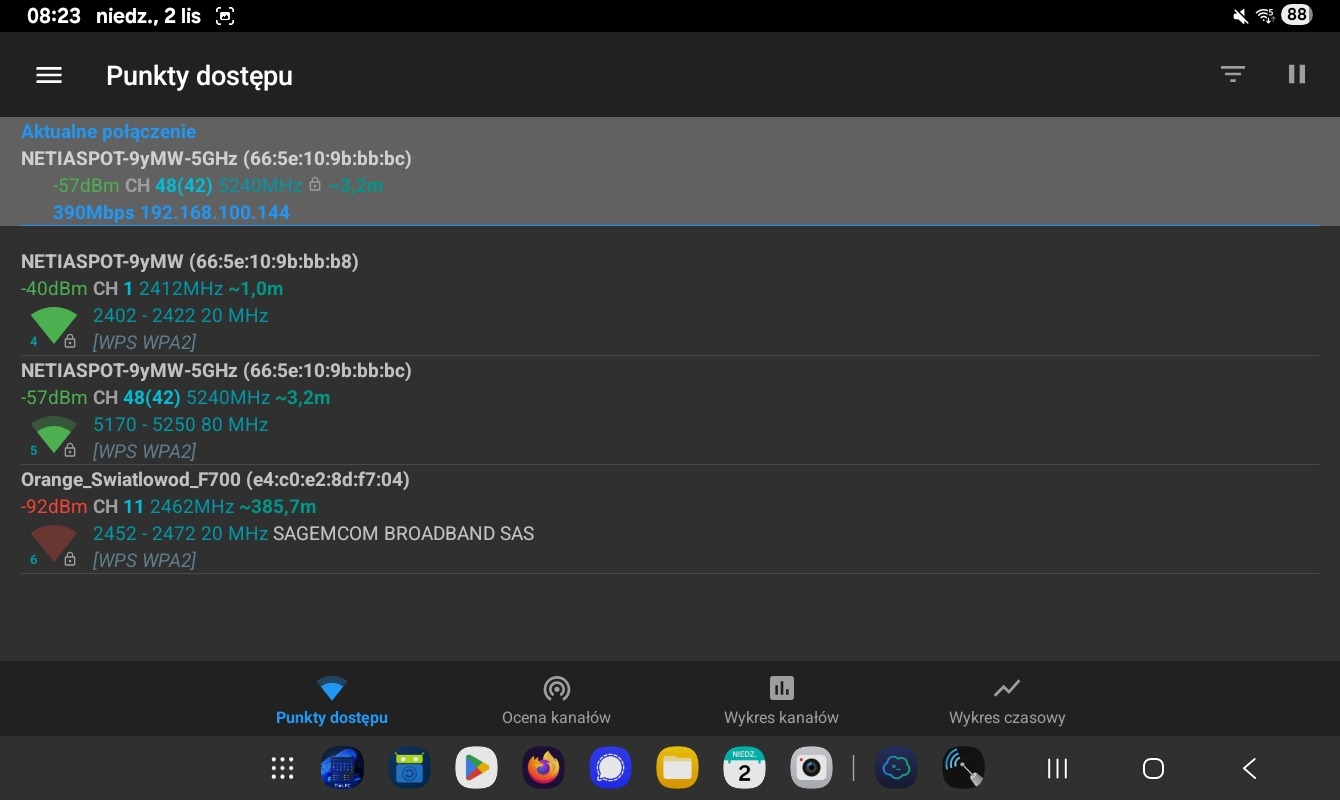Screen dimensions: 1340x800
Task: Tap the signal icon of listed 5GHz network
Action: pyautogui.click(x=53, y=435)
